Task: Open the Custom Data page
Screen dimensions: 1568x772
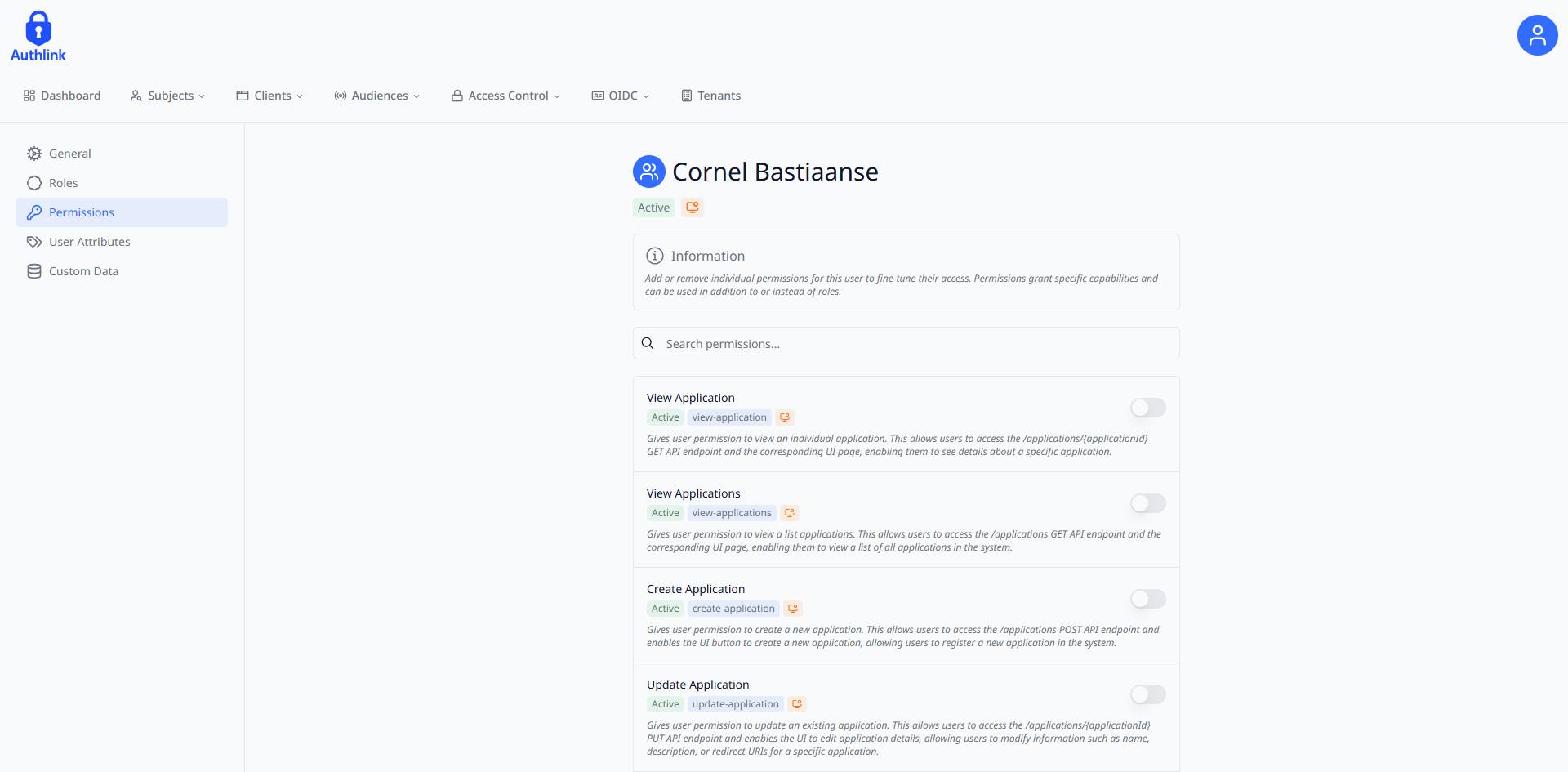Action: [83, 270]
